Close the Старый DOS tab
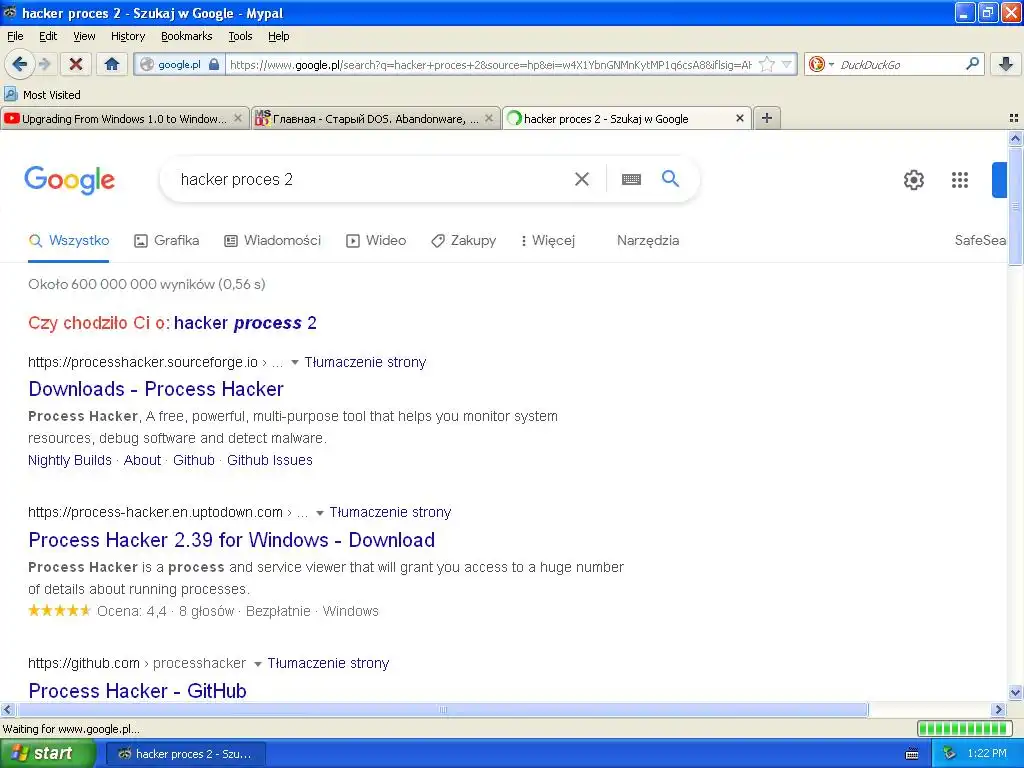The height and width of the screenshot is (768, 1024). click(x=488, y=118)
